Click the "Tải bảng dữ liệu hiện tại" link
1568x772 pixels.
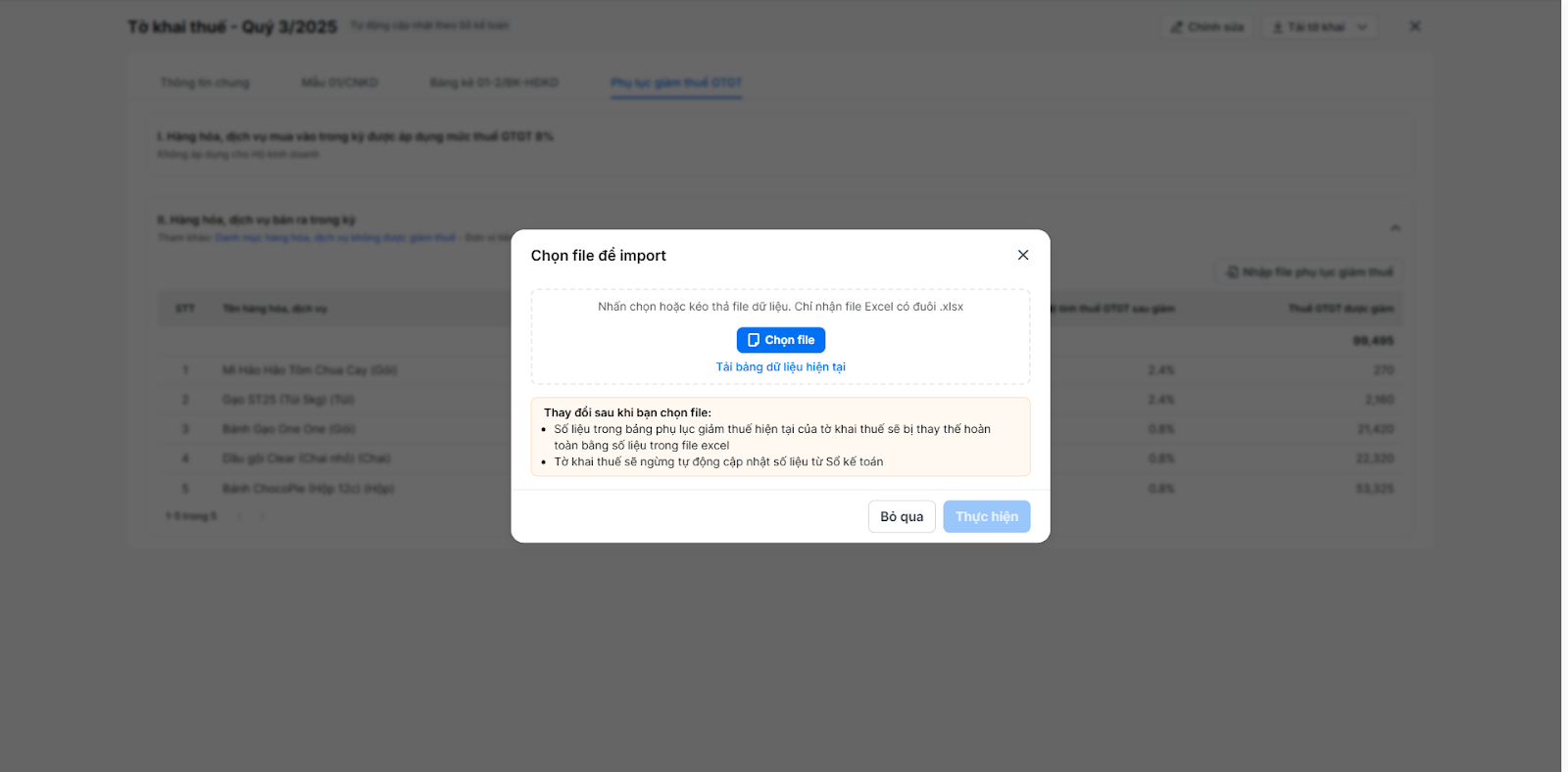pos(780,367)
